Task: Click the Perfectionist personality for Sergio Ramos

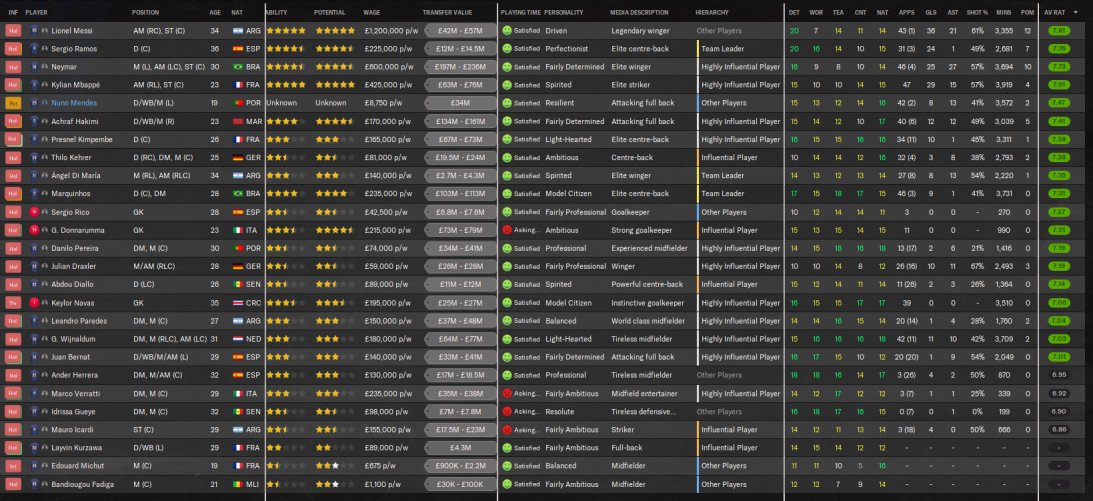Action: point(565,49)
